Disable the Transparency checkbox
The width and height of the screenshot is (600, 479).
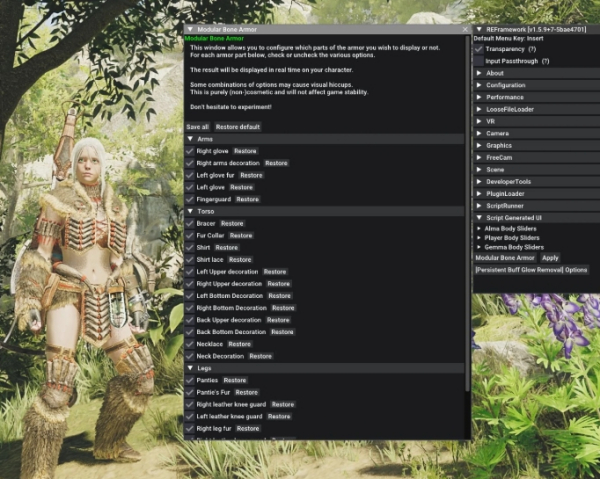(479, 49)
